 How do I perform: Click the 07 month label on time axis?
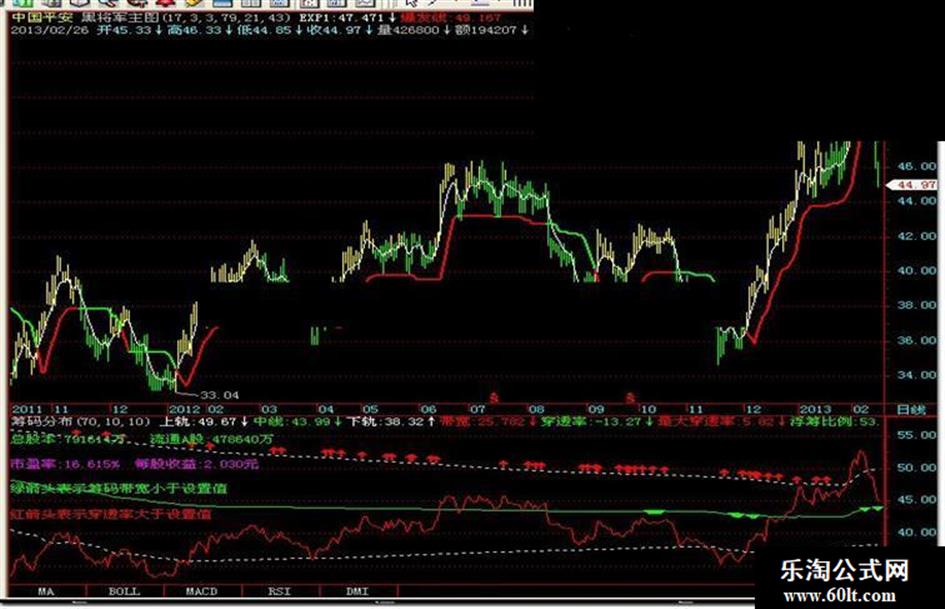(x=478, y=409)
